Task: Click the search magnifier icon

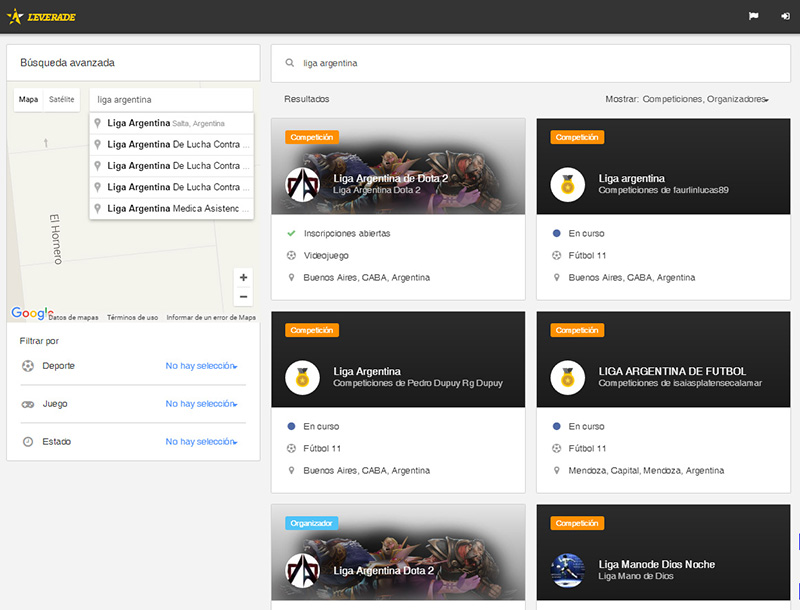Action: click(290, 63)
